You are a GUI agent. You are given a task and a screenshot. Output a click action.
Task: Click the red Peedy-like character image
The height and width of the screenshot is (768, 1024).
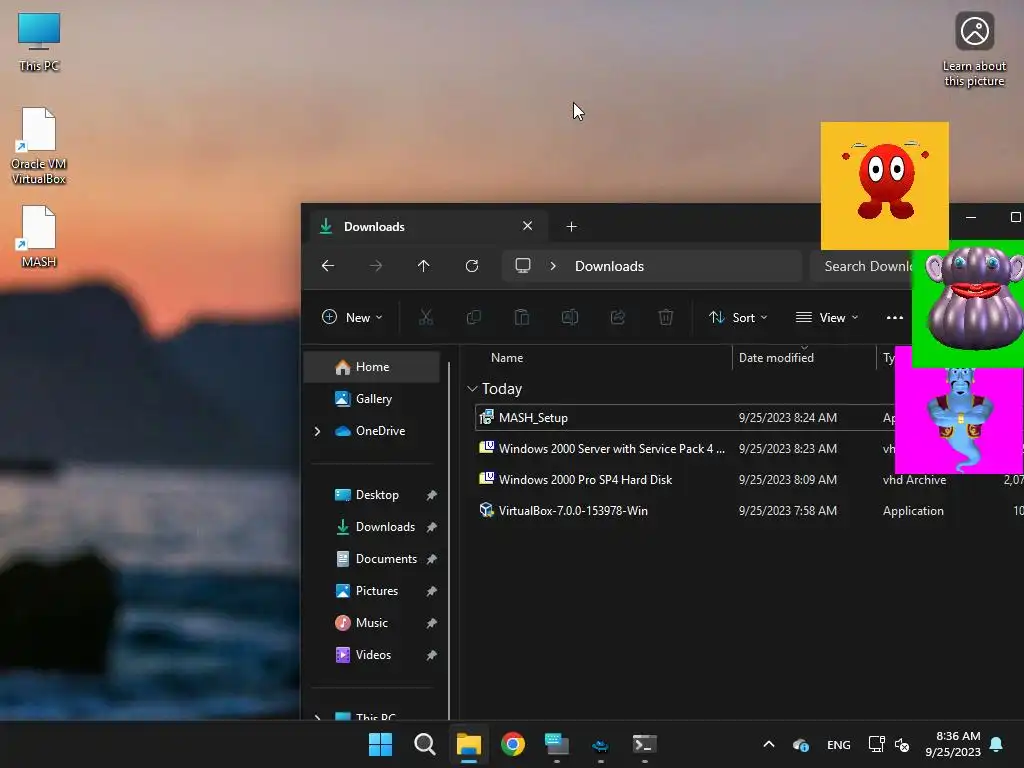pos(884,185)
